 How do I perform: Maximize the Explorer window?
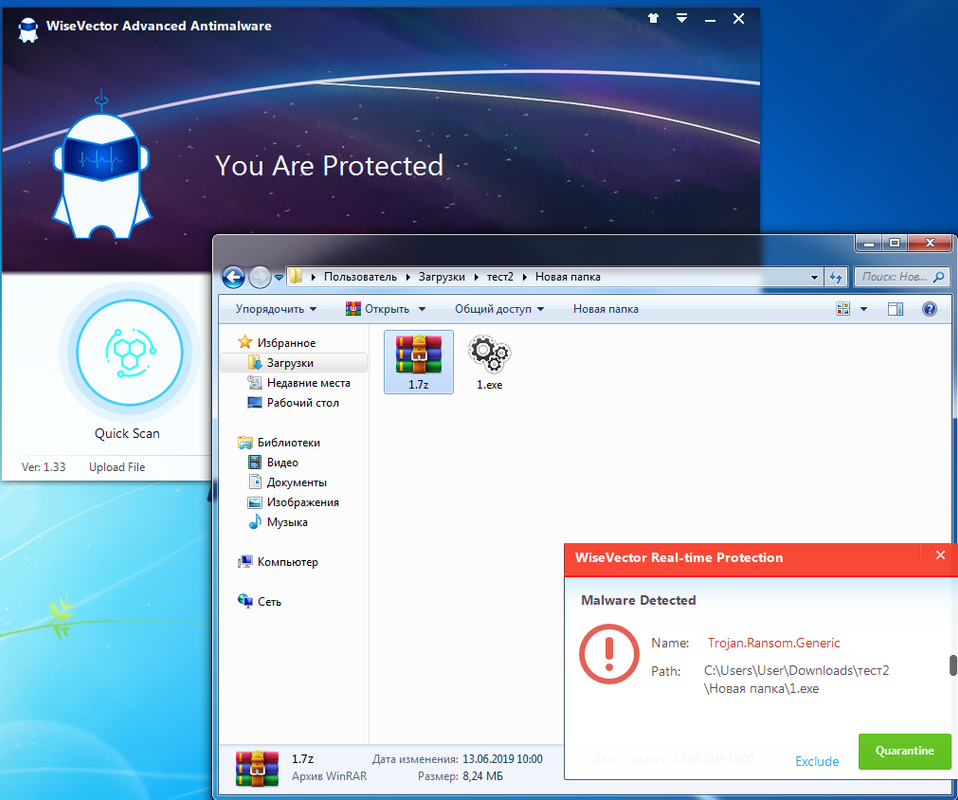point(894,243)
